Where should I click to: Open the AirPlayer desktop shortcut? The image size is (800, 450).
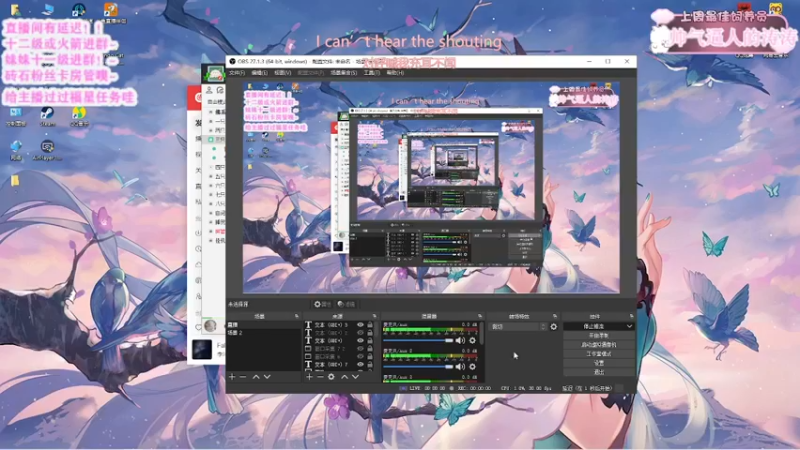[x=47, y=151]
